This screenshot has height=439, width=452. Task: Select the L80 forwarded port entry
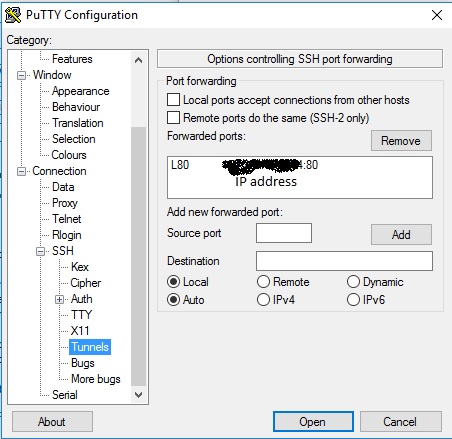coord(244,165)
